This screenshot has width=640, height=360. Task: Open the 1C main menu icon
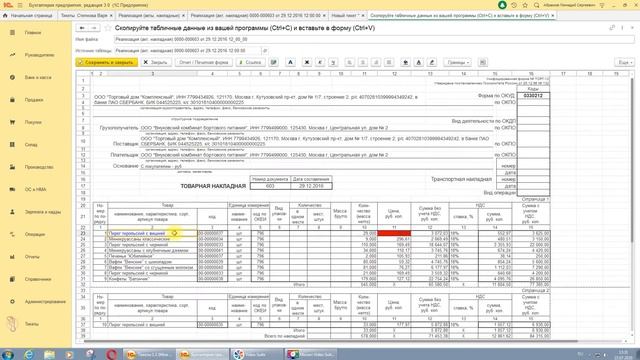tap(20, 5)
